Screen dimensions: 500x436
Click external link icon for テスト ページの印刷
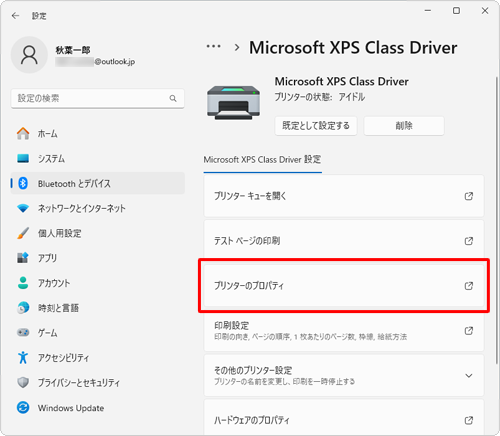(x=469, y=241)
